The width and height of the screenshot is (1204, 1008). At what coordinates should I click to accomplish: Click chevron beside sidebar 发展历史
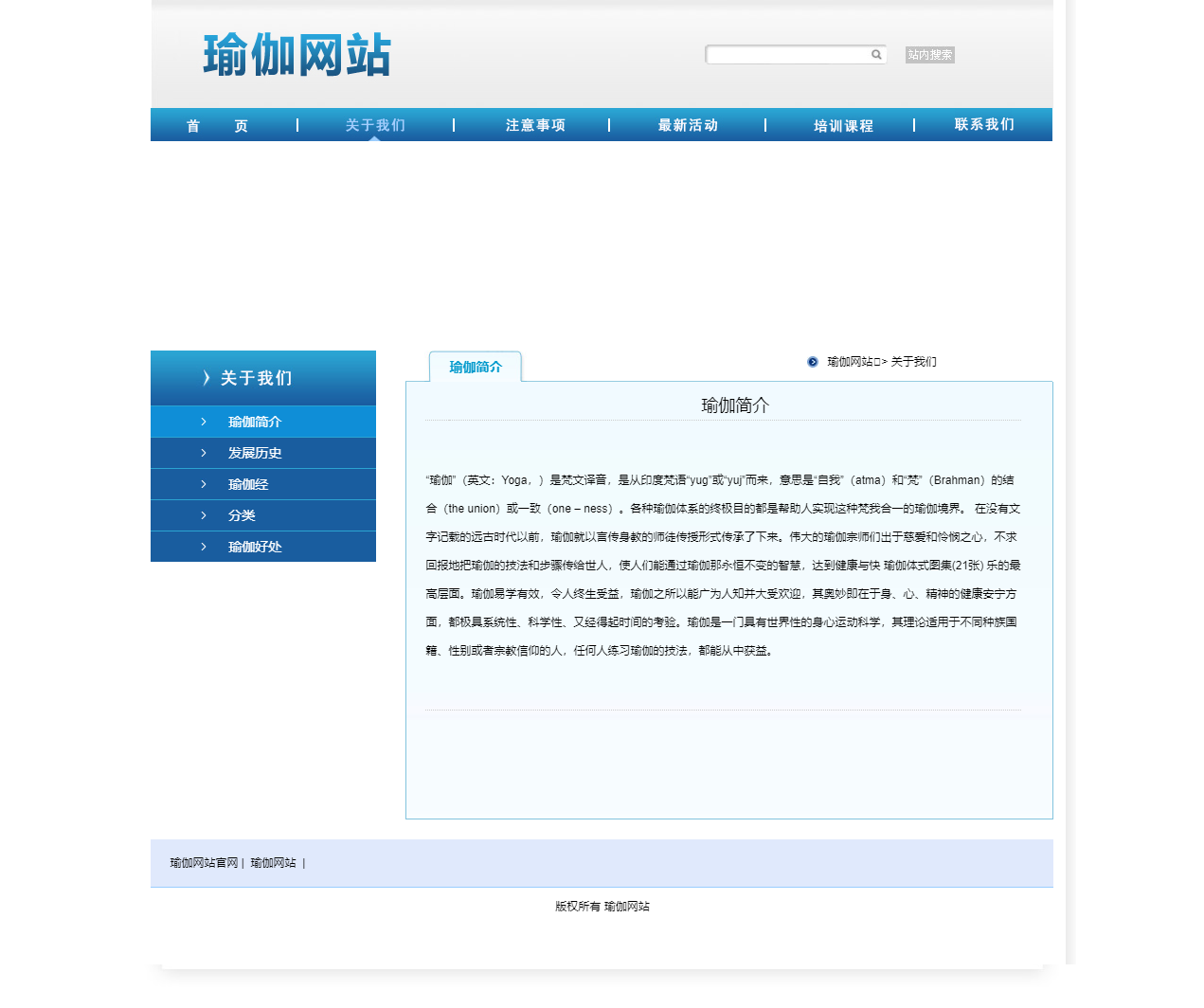pyautogui.click(x=204, y=453)
